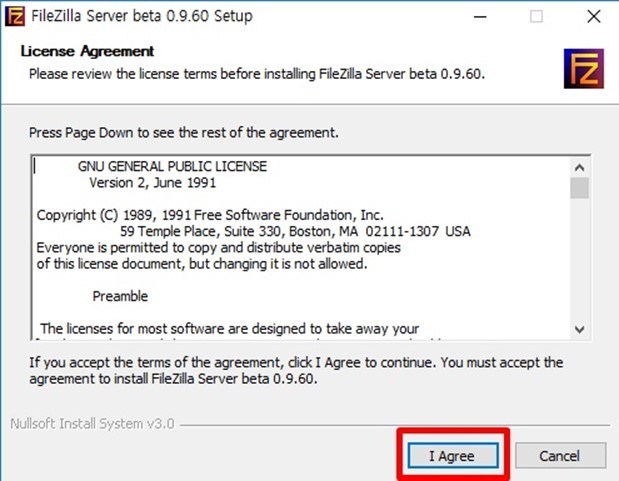Close the setup window
Image resolution: width=619 pixels, height=481 pixels.
pyautogui.click(x=593, y=17)
